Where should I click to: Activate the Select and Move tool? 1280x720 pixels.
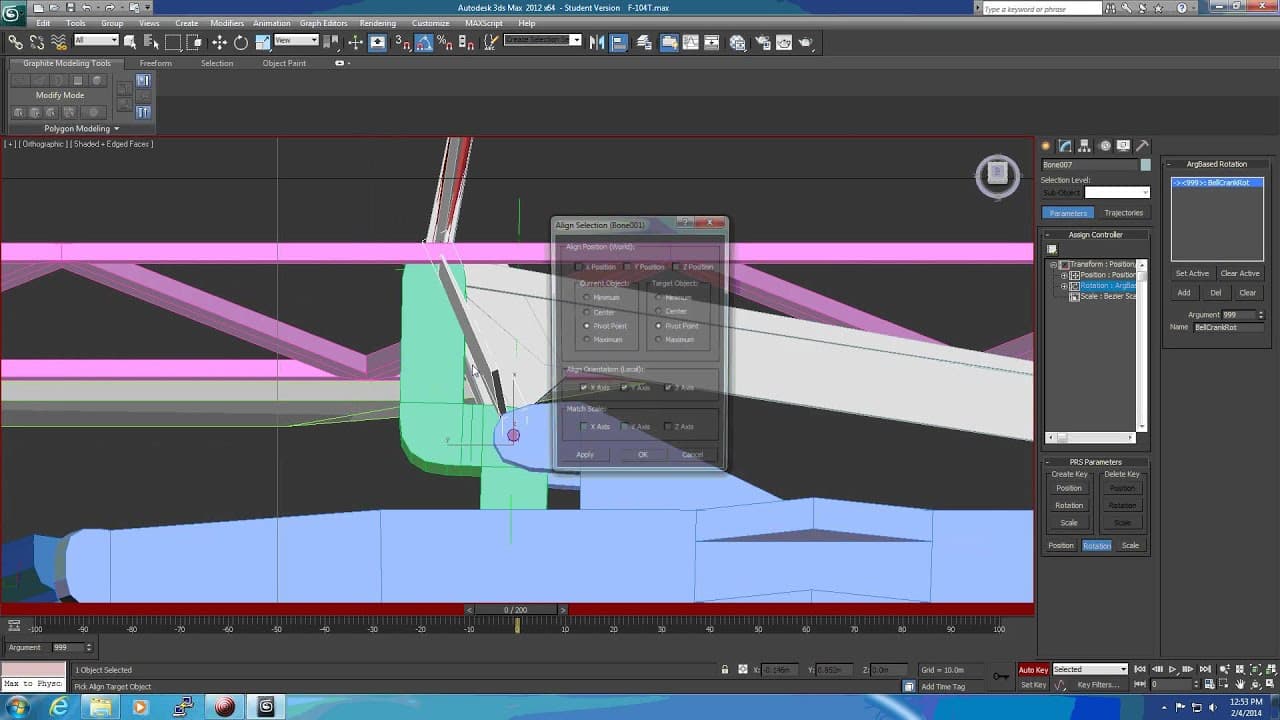[219, 42]
